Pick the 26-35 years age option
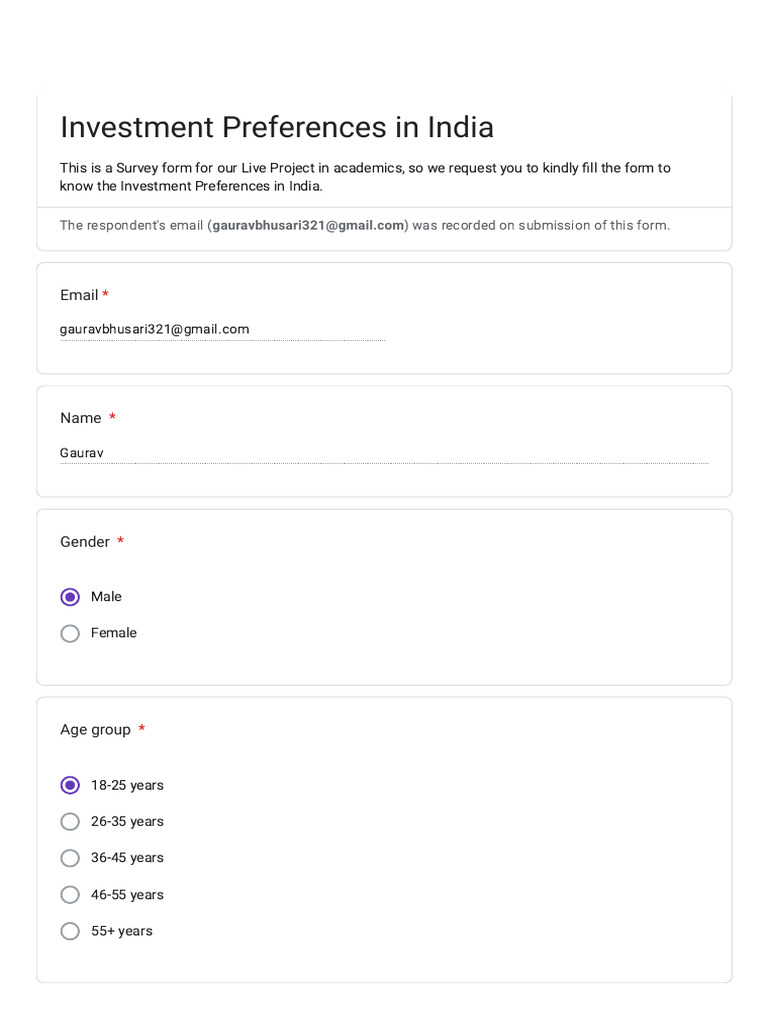The width and height of the screenshot is (768, 1024). coord(70,822)
